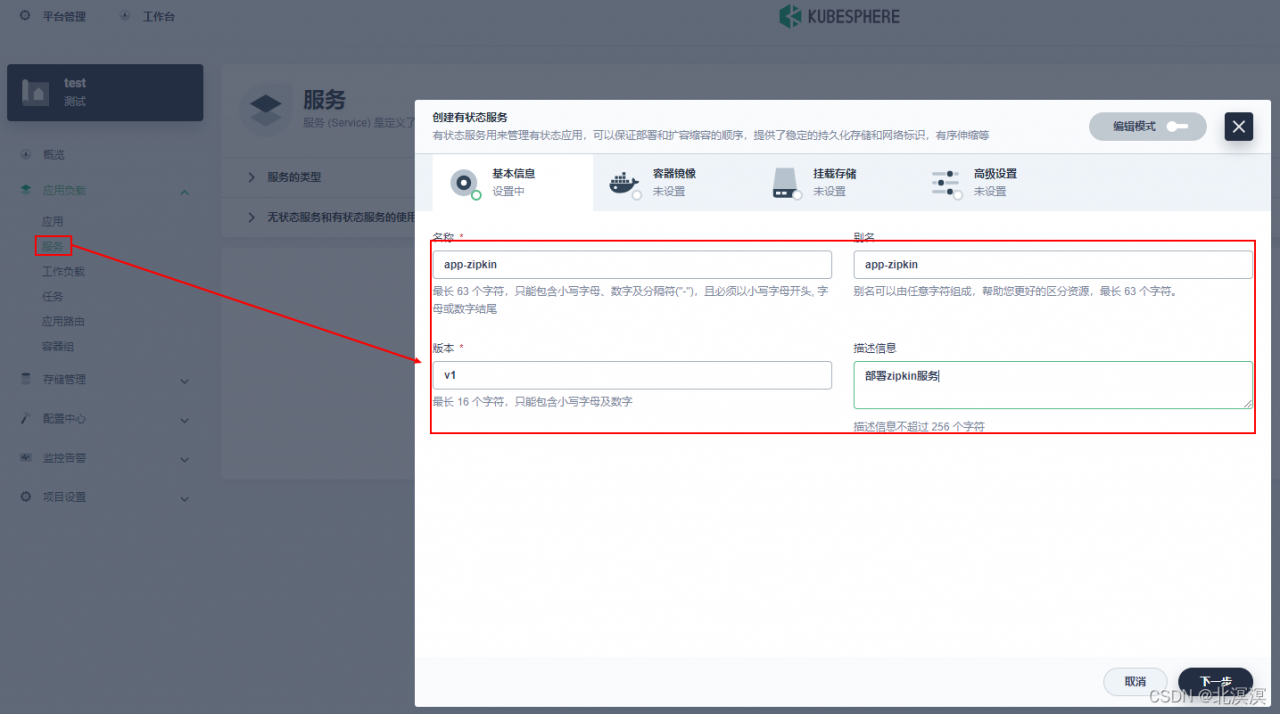Click the alias field containing app-zipkin

1053,264
